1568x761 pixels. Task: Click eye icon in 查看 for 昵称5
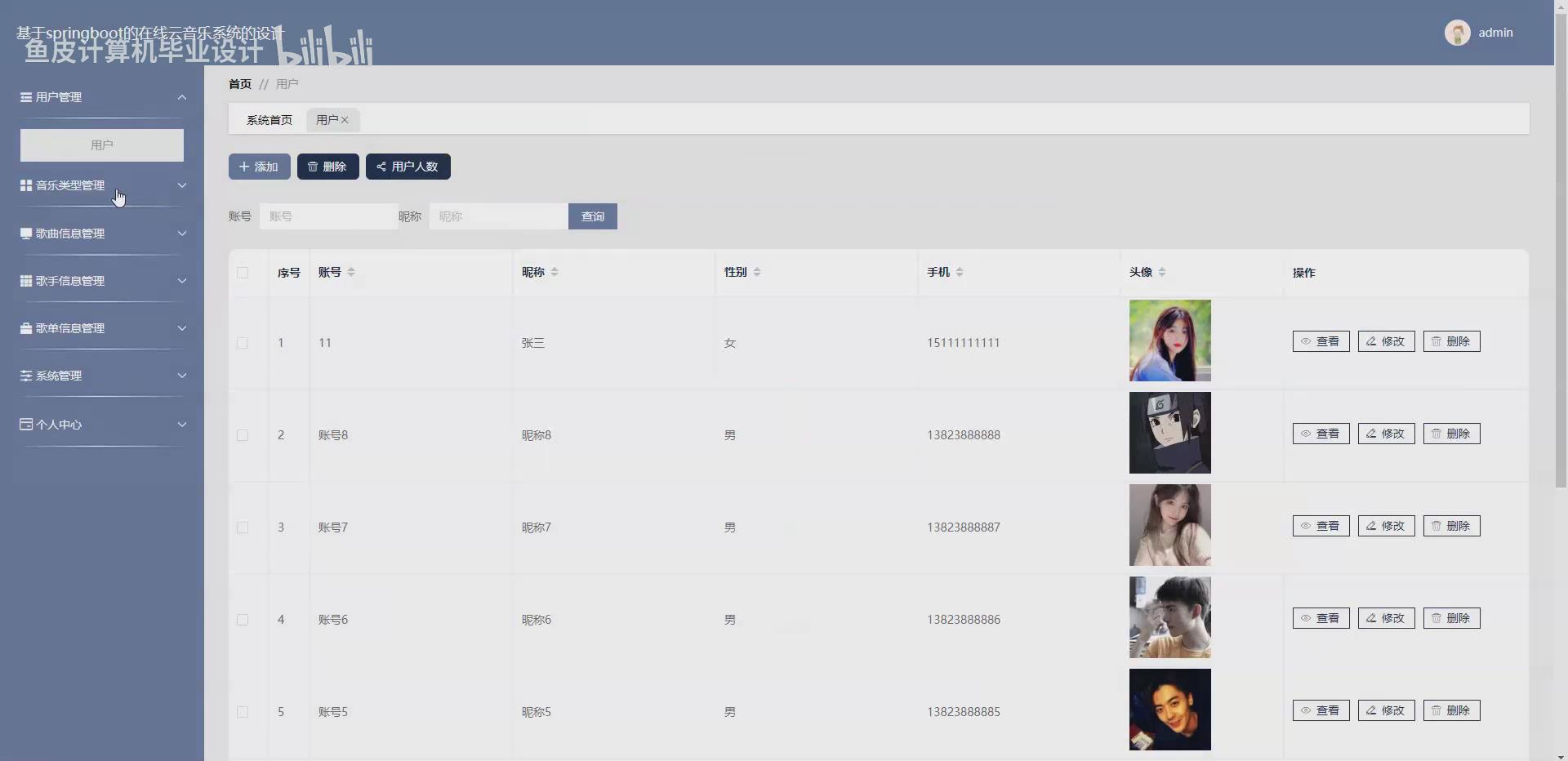[1306, 710]
